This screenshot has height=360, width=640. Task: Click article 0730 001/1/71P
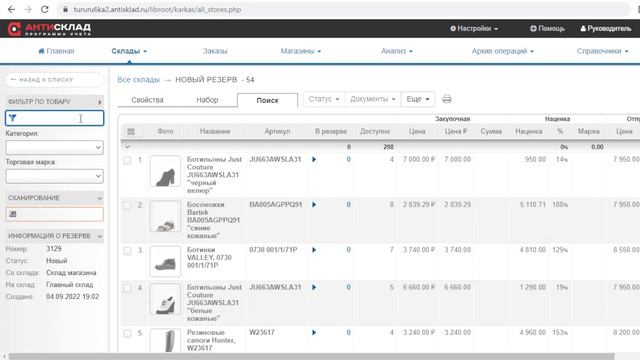pyautogui.click(x=273, y=250)
